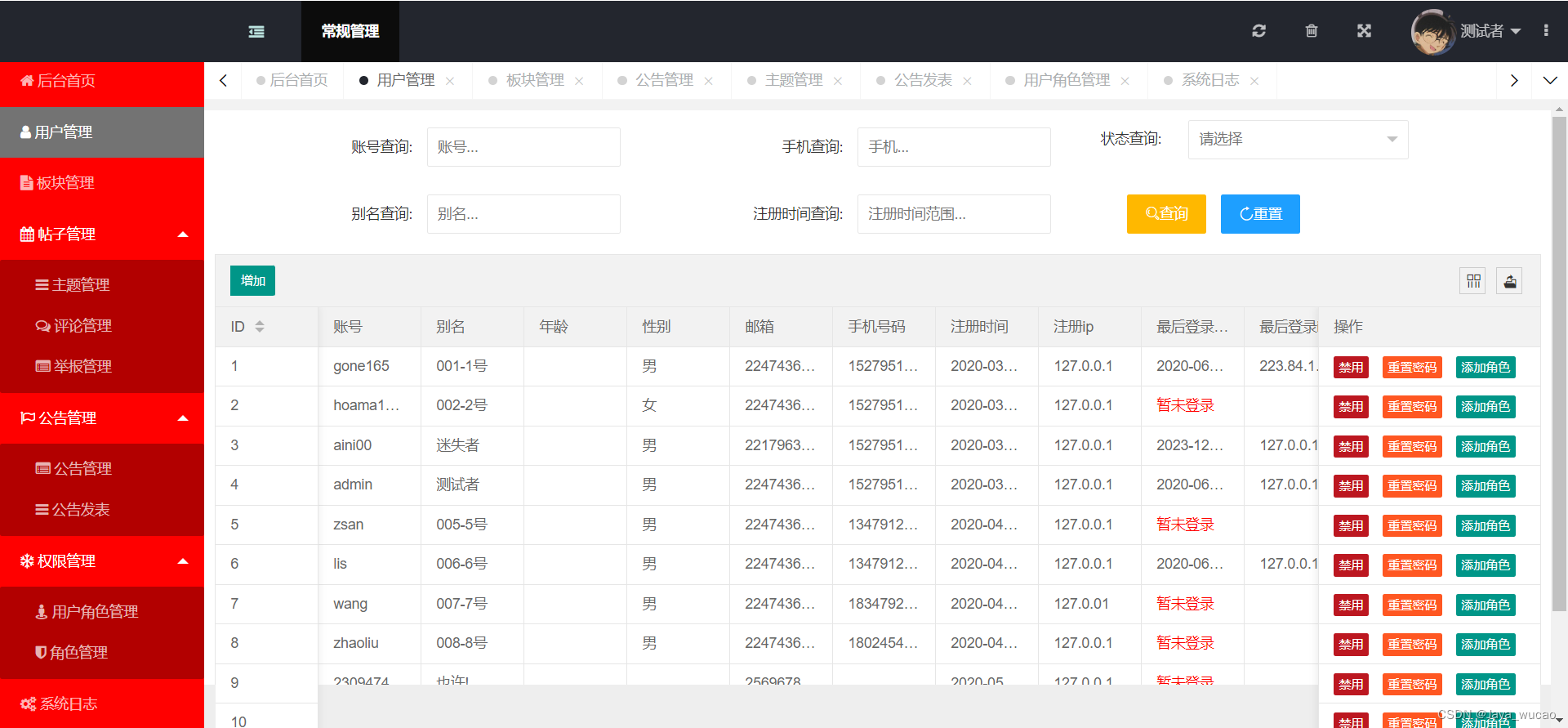The height and width of the screenshot is (728, 1568).
Task: Open the column filter grid icon
Action: [1473, 281]
